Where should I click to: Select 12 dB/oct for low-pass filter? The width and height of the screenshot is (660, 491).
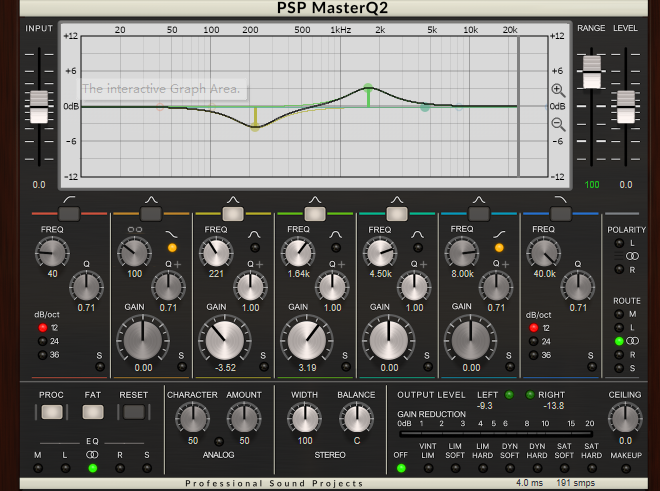[x=534, y=328]
